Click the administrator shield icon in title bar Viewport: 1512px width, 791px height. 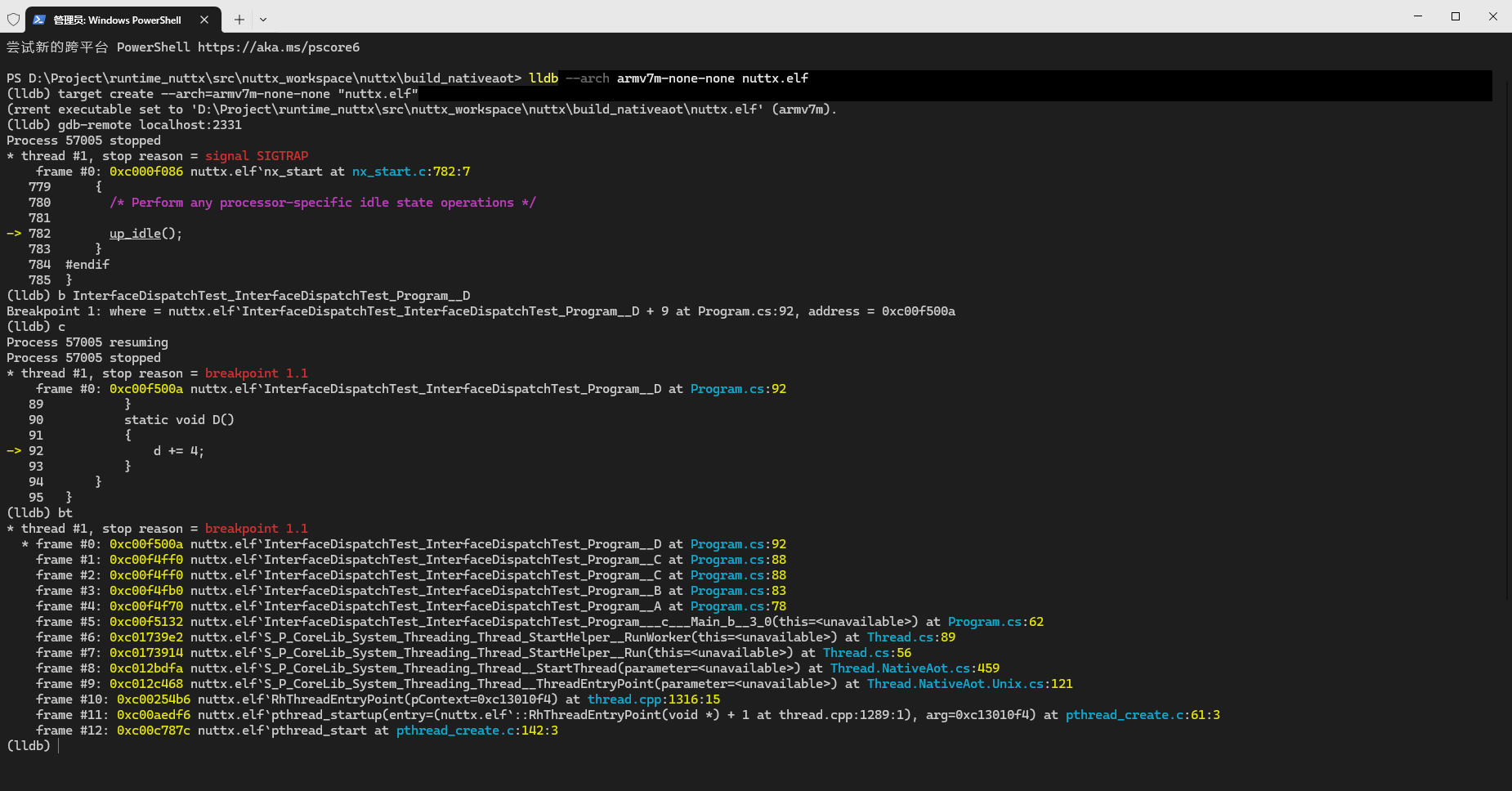(13, 20)
